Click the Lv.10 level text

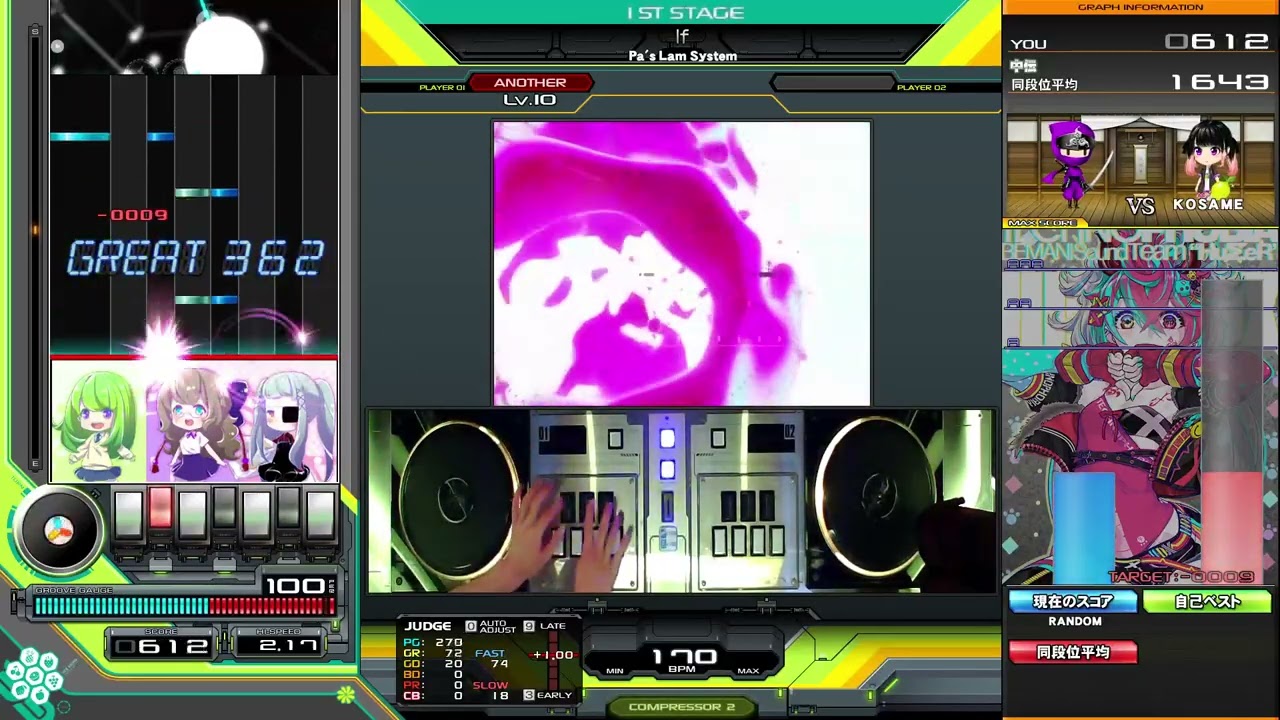coord(530,100)
